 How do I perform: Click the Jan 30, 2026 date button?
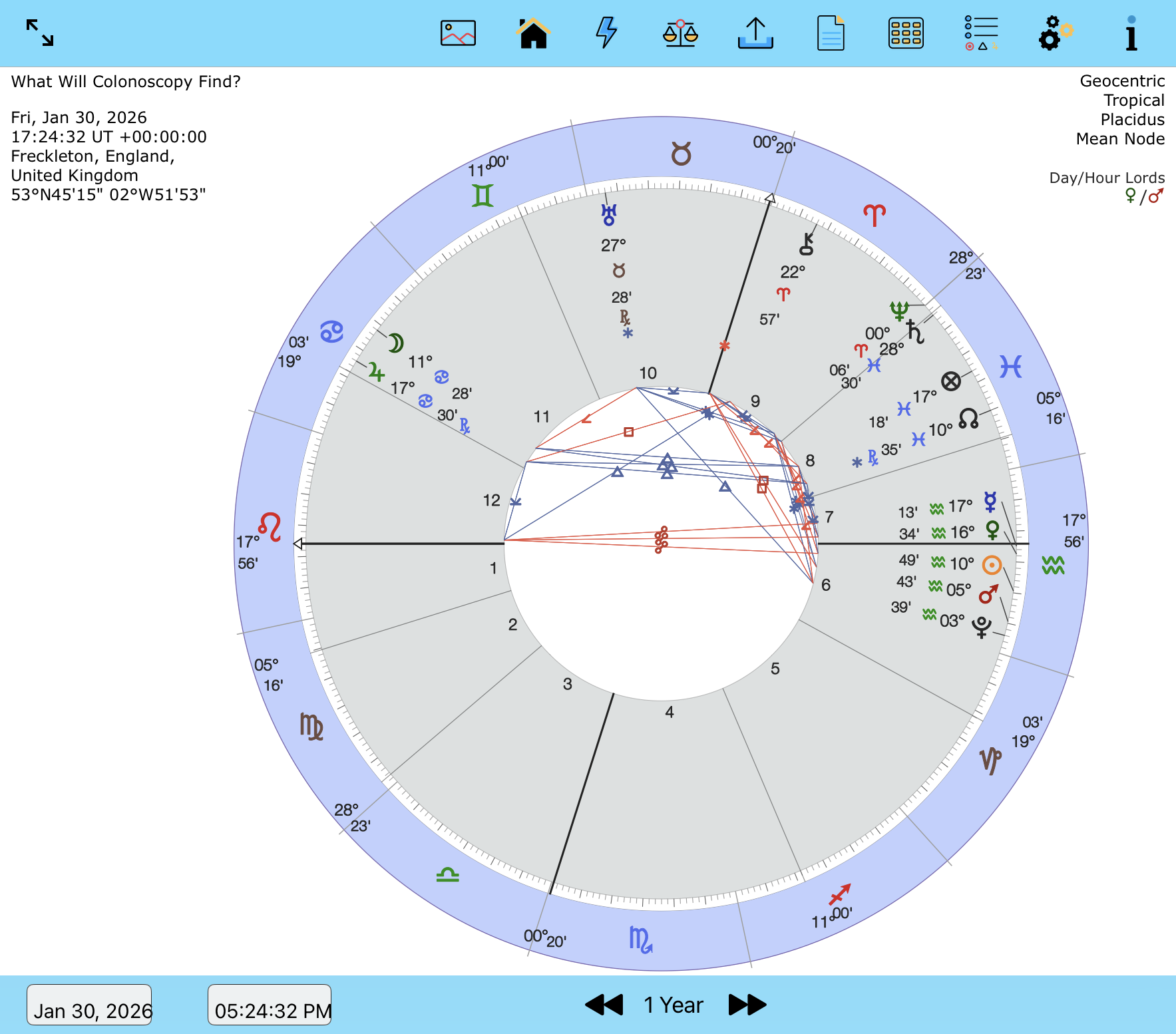(90, 1005)
